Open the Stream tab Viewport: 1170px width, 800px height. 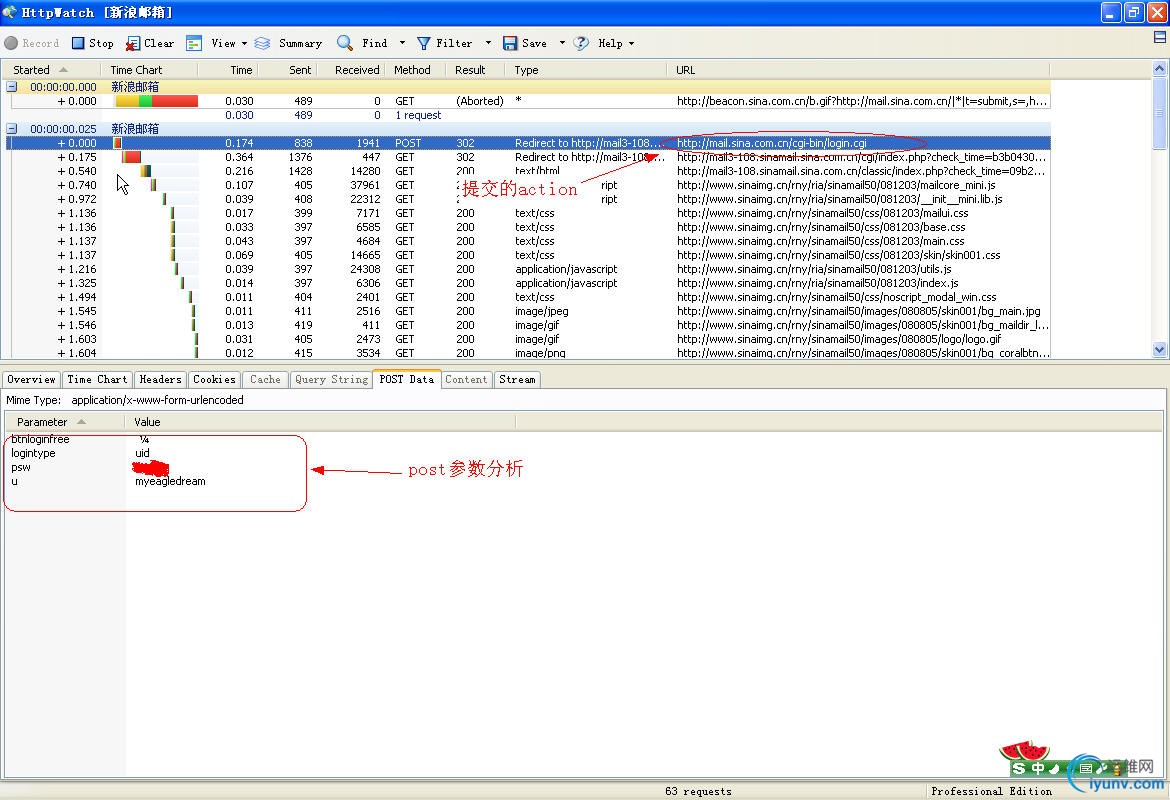point(517,379)
